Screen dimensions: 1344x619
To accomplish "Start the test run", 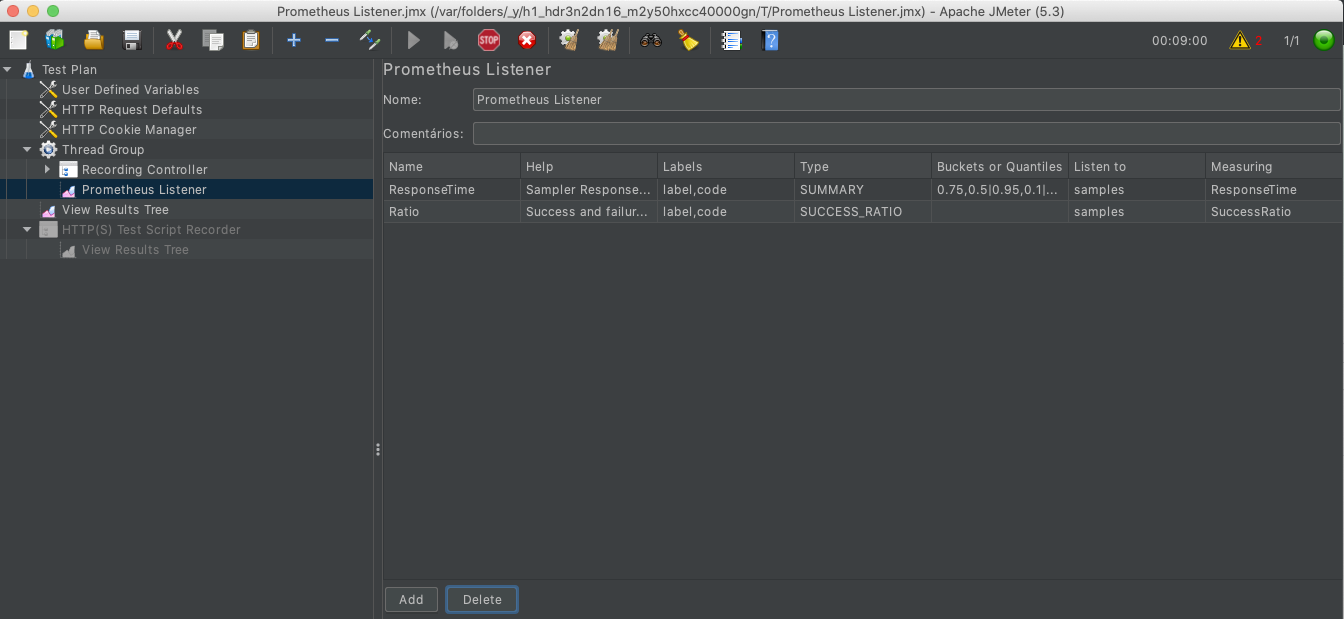I will tap(413, 40).
